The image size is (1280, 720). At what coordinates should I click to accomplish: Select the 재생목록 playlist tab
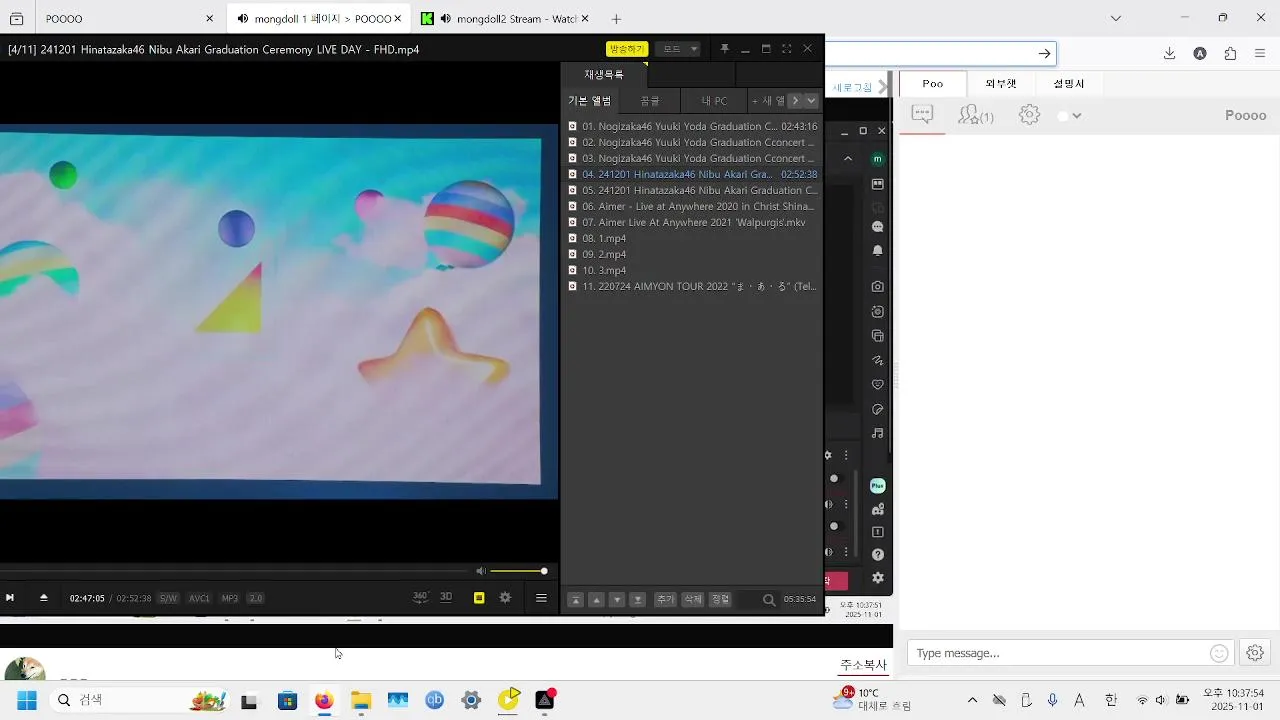coord(604,74)
